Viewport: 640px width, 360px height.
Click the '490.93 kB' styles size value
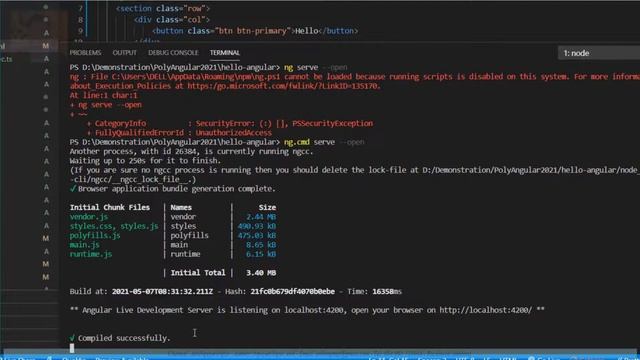[x=257, y=226]
